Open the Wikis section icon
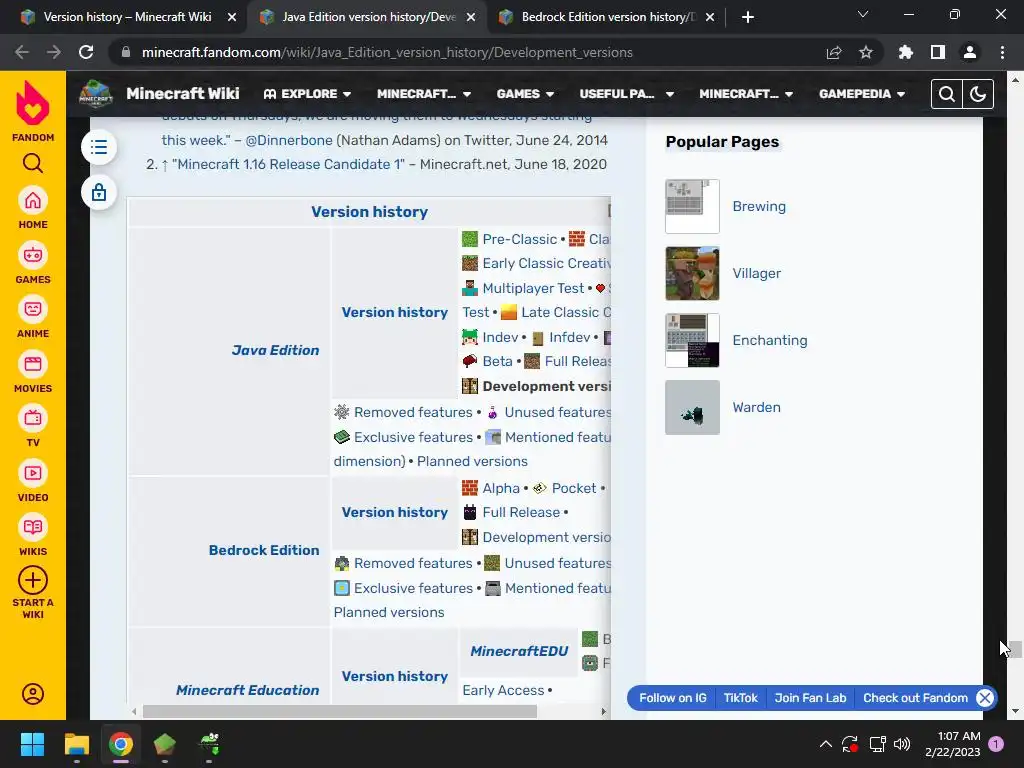Screen dimensions: 1024x768 point(33,528)
